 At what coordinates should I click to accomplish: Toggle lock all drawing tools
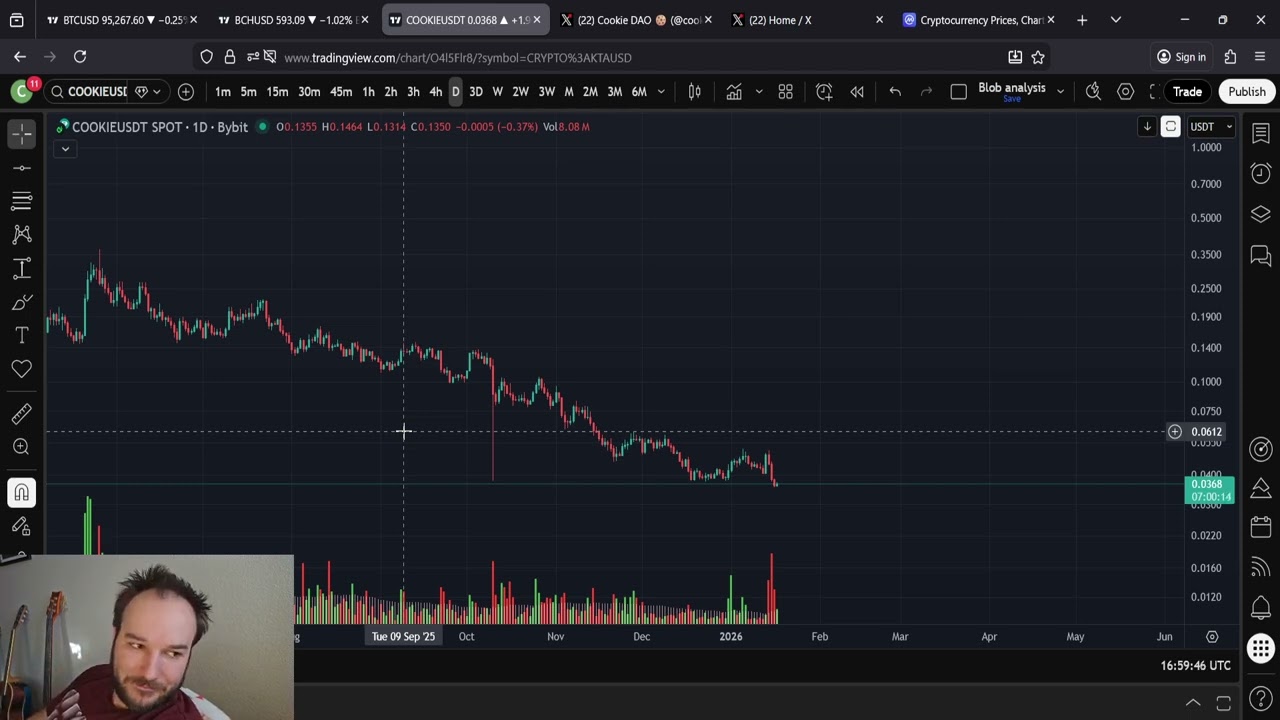coord(22,526)
